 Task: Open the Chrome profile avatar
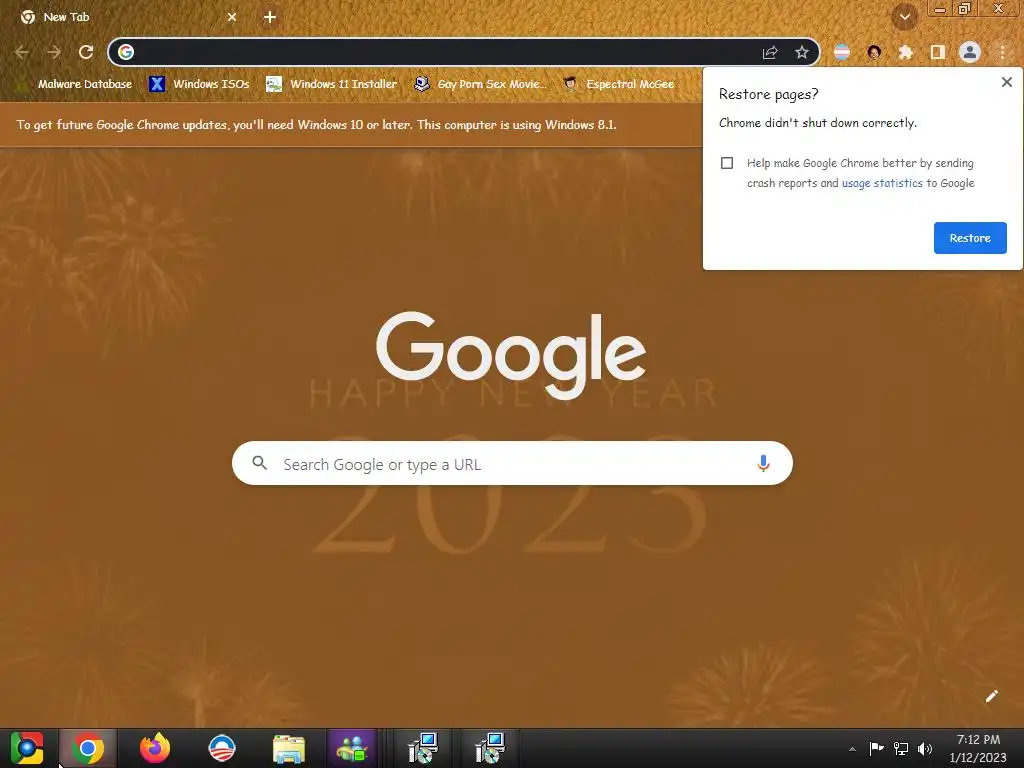(970, 52)
